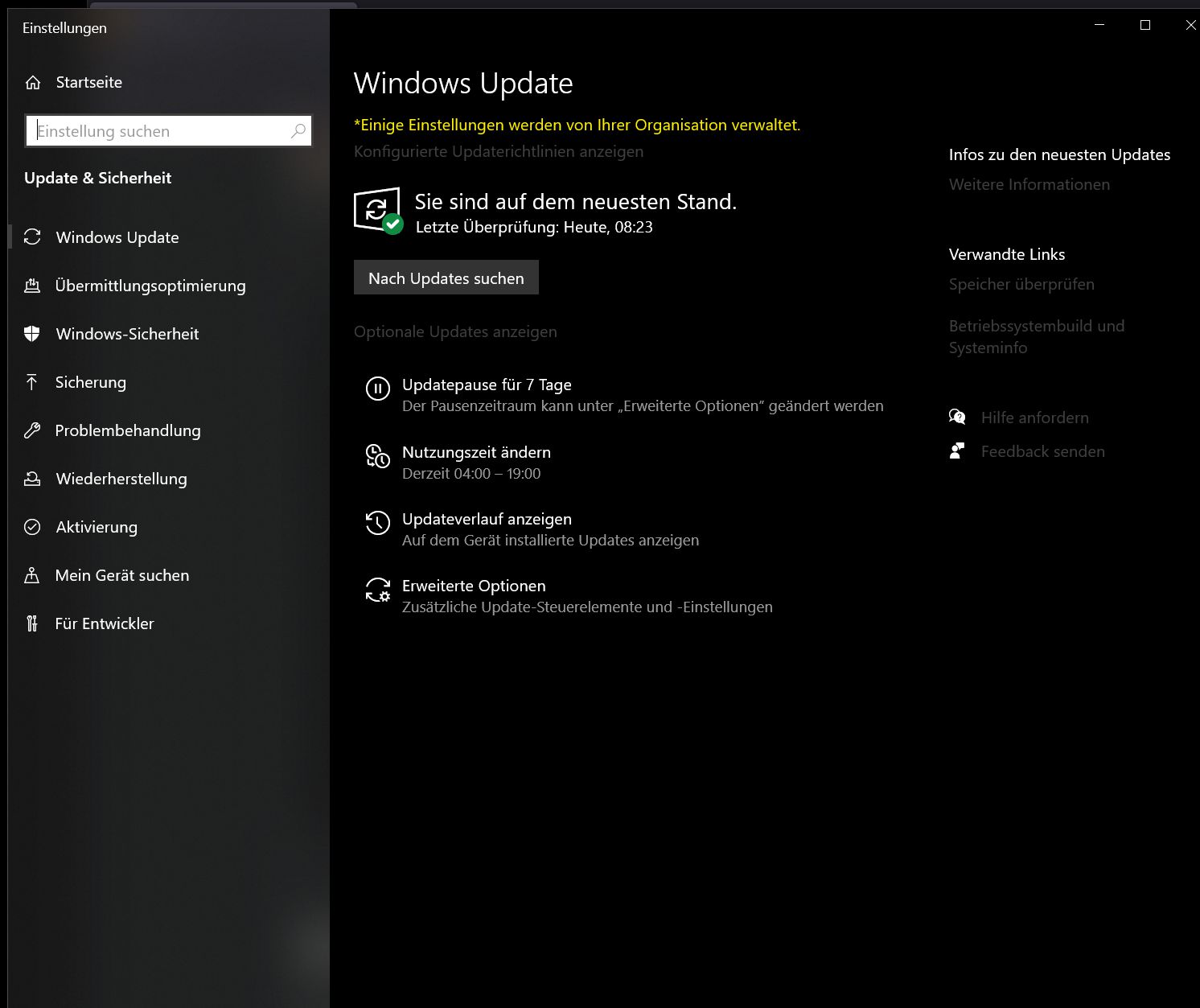This screenshot has height=1008, width=1200.
Task: Click the Problembehandlung wrench icon
Action: pos(32,430)
